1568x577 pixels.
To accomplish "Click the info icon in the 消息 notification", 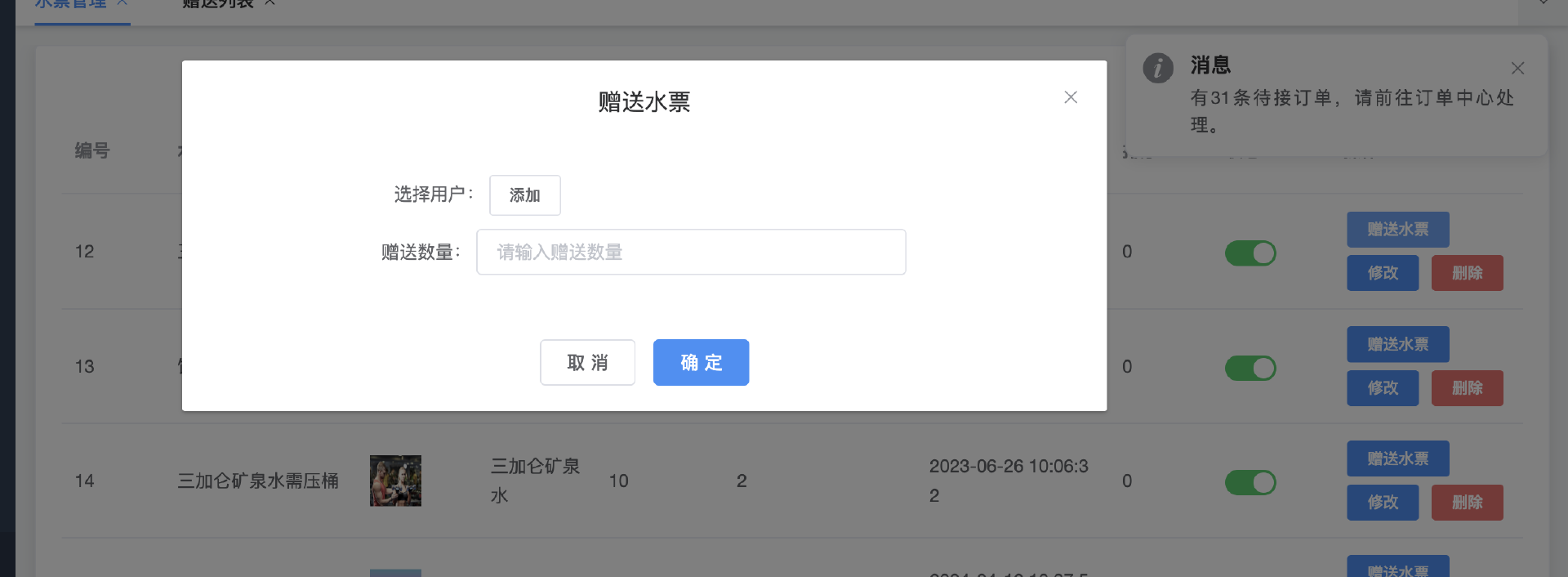I will [x=1158, y=68].
